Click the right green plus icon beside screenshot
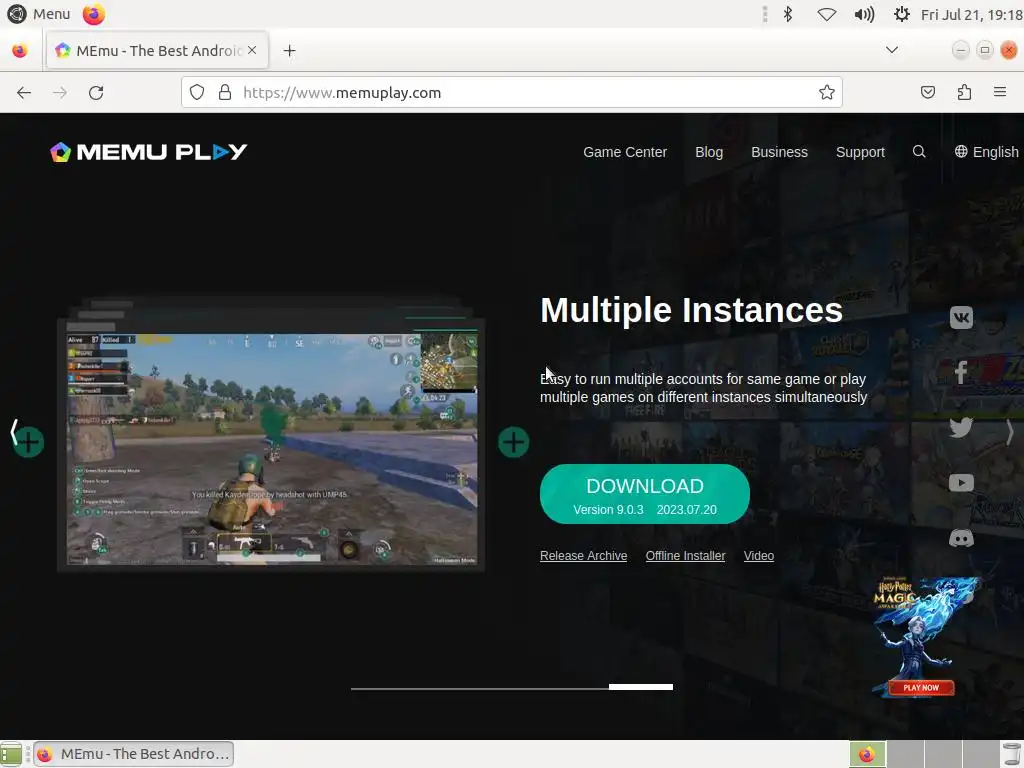The image size is (1024, 768). [514, 442]
